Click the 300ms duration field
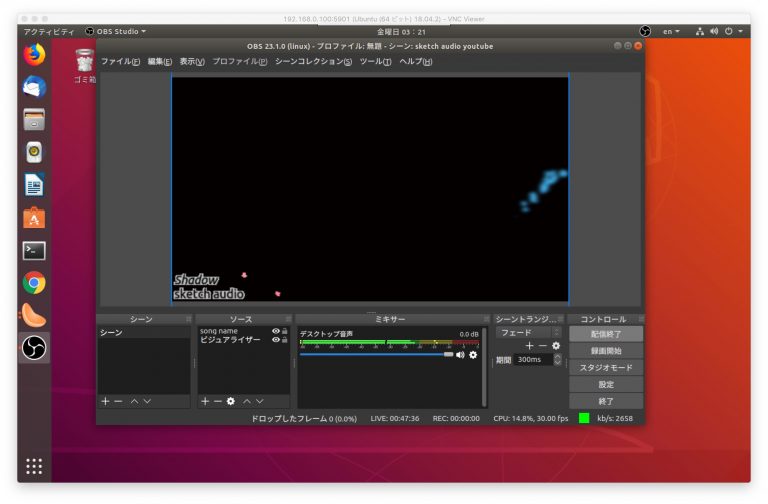 pyautogui.click(x=533, y=360)
